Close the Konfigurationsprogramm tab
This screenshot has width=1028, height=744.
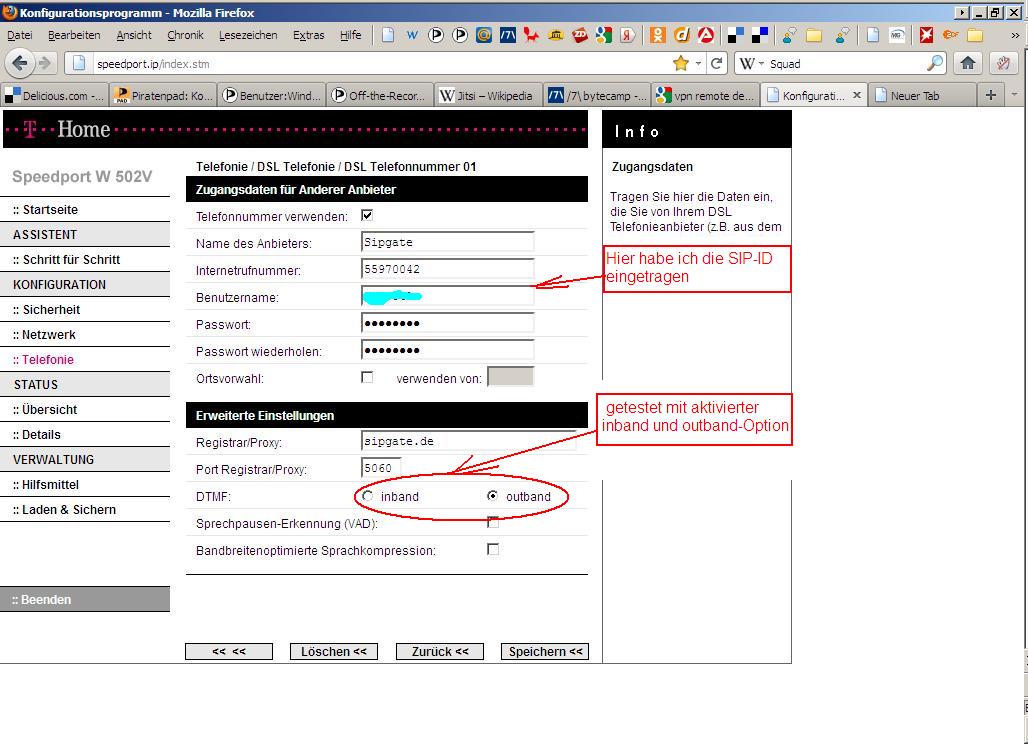coord(856,96)
